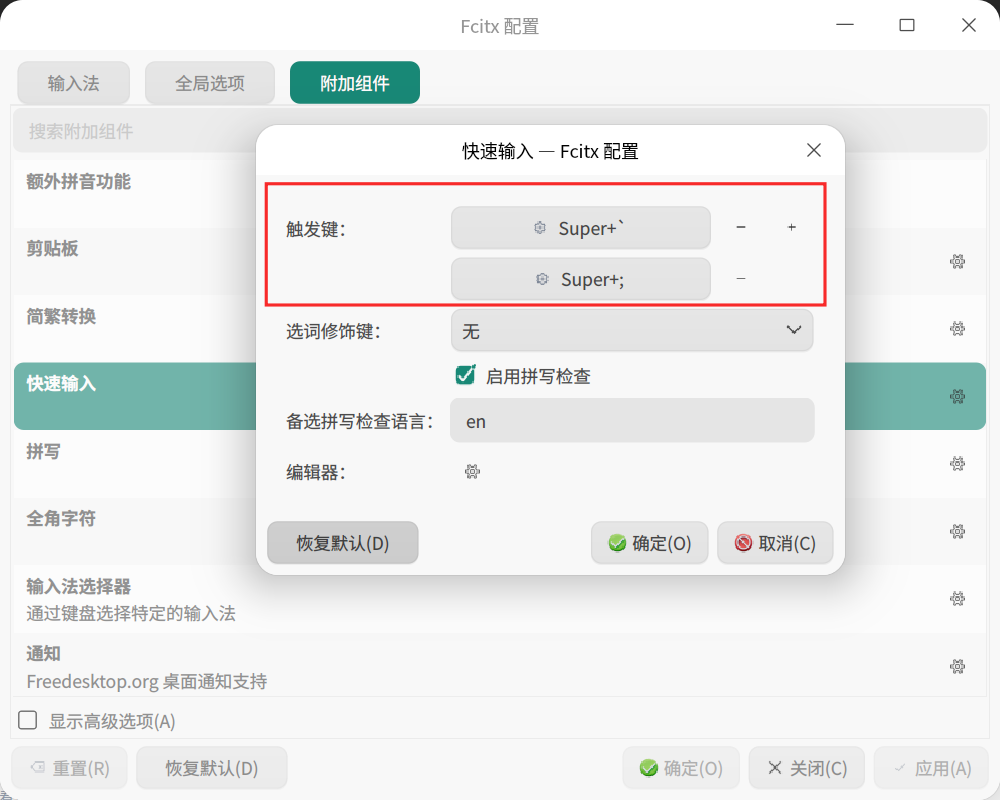Click the main window 重置(R) button

(70, 768)
